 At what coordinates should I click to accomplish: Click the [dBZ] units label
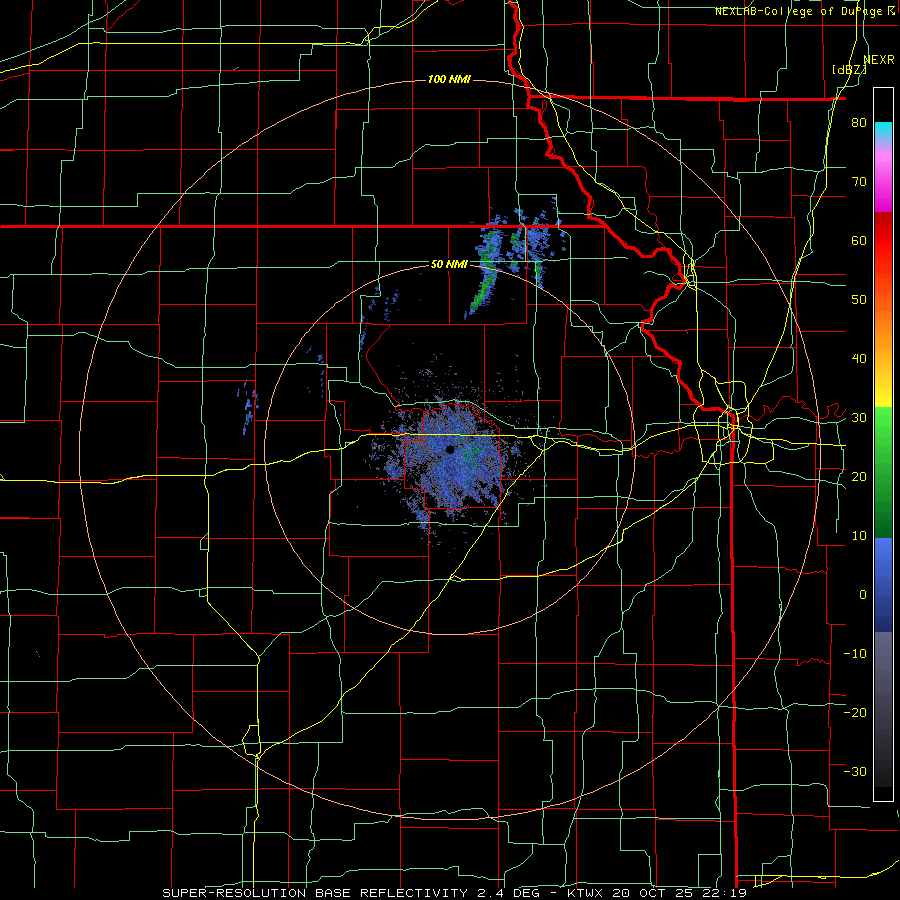(849, 70)
